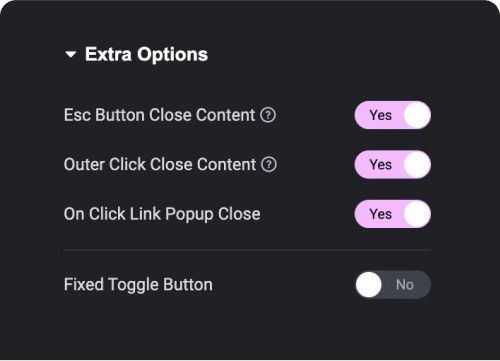The height and width of the screenshot is (361, 500).
Task: Enable the Fixed Toggle Button switch
Action: (x=393, y=285)
